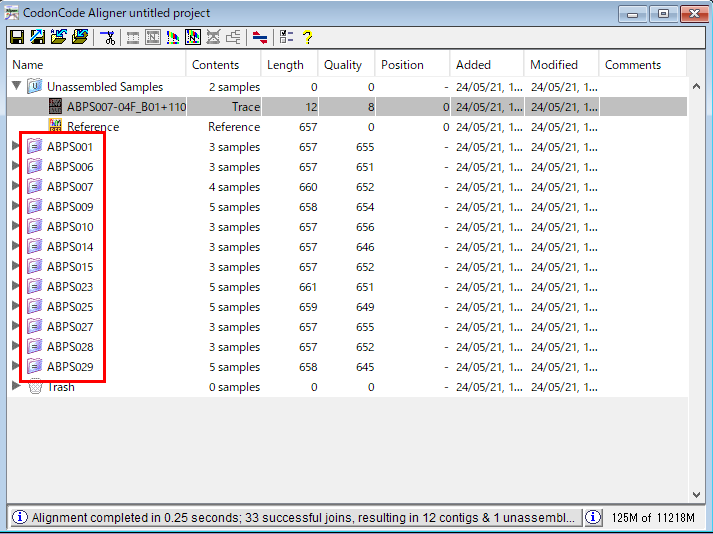The image size is (713, 534).
Task: Sort by the Length column header
Action: coord(286,65)
